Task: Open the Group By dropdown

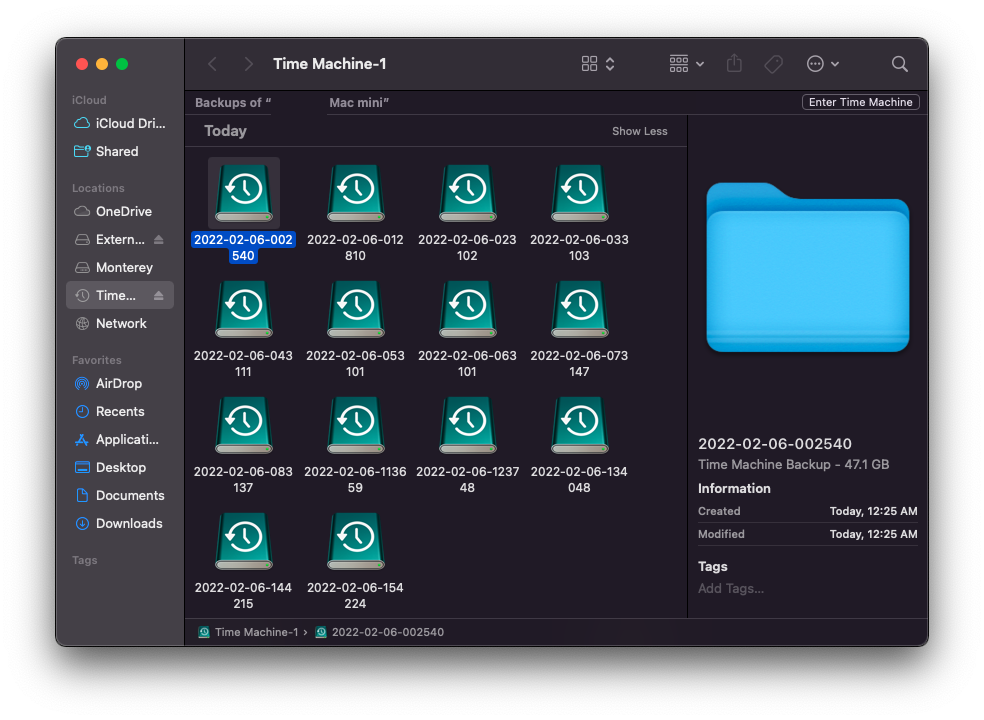Action: 686,64
